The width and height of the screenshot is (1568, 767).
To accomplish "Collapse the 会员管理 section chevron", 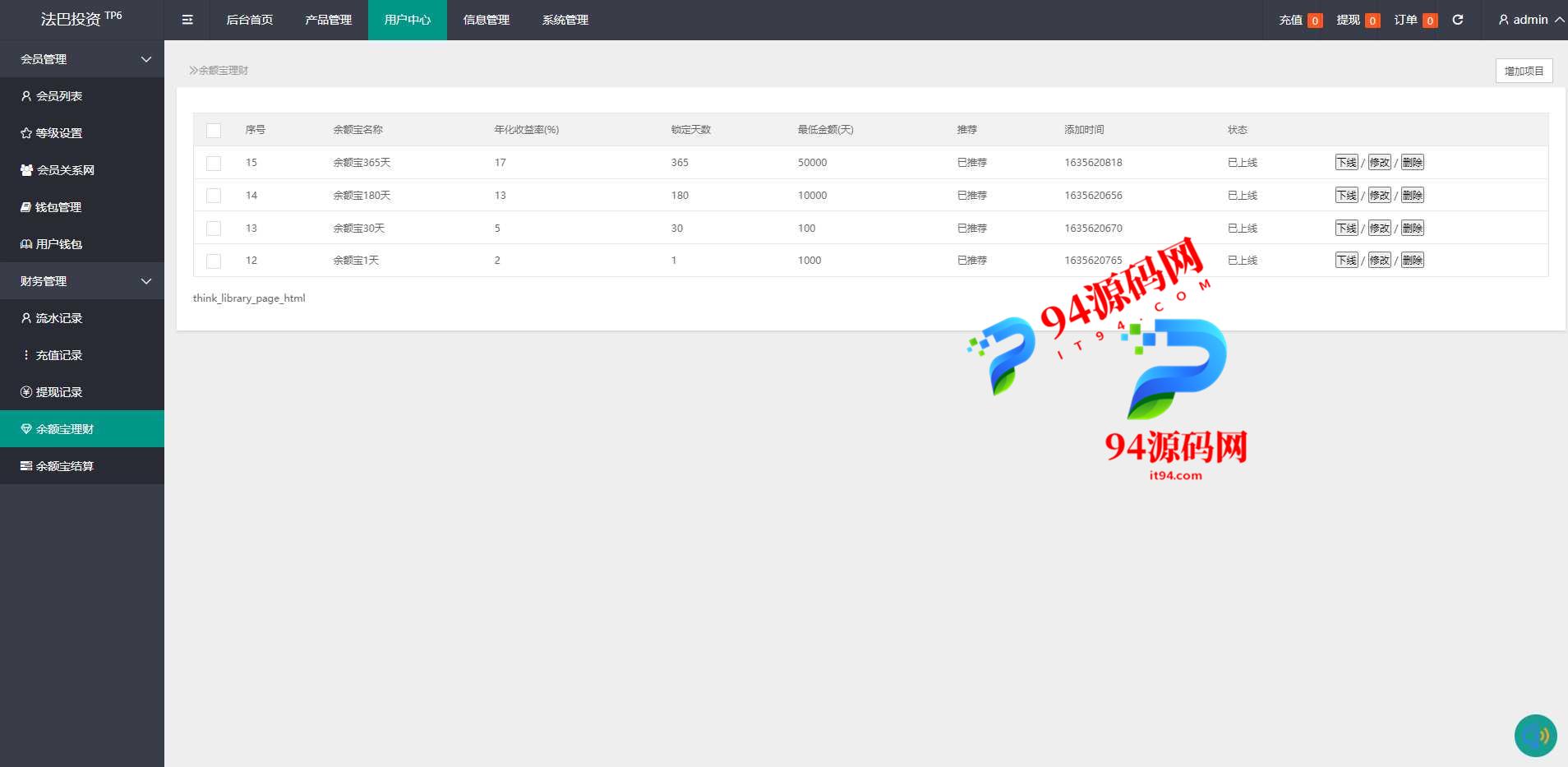I will tap(146, 59).
